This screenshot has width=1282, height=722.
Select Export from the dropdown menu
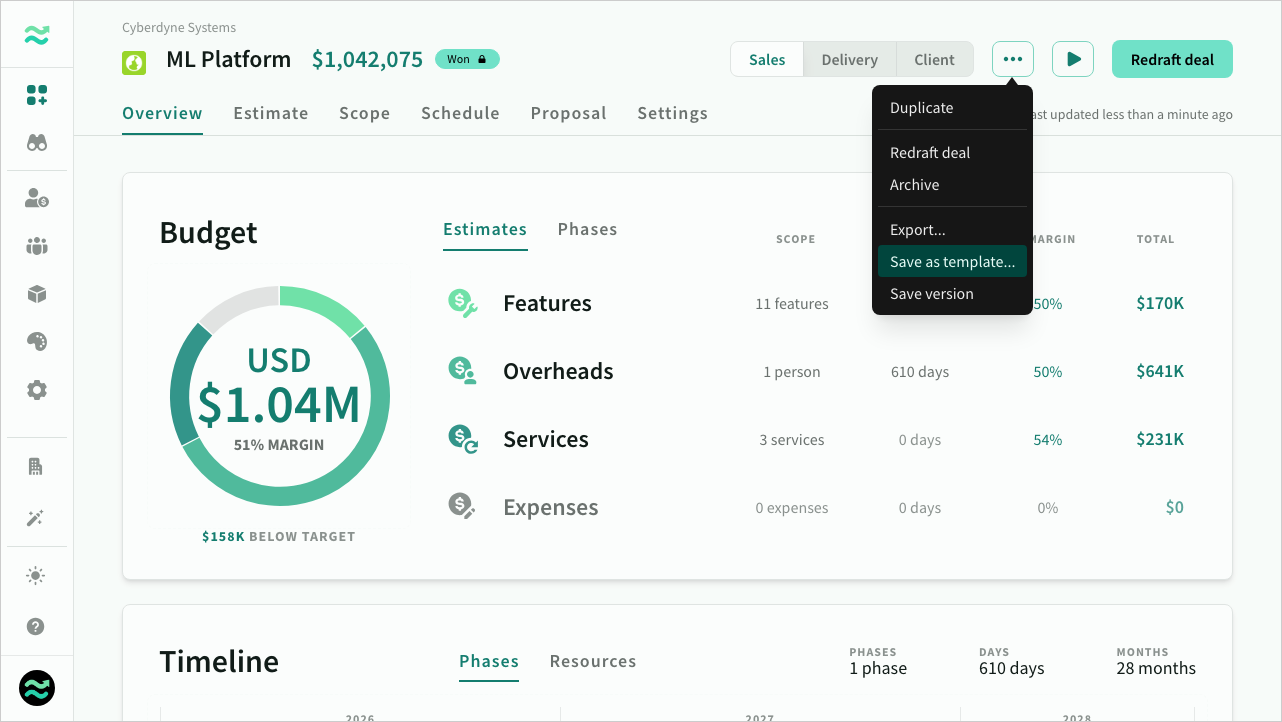point(917,230)
